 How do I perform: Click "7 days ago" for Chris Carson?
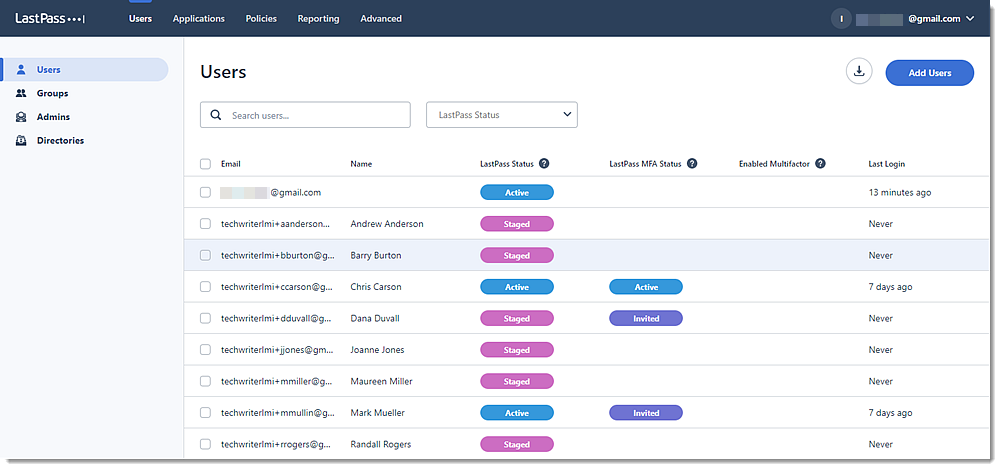tap(890, 287)
